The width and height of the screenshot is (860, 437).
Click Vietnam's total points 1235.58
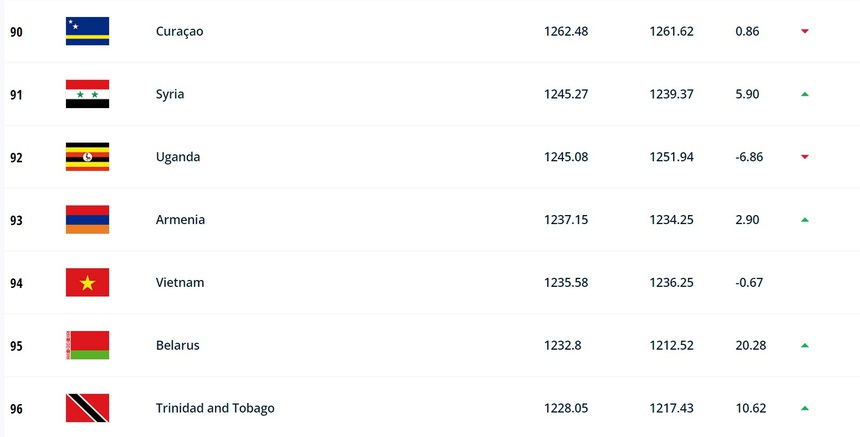(x=566, y=282)
